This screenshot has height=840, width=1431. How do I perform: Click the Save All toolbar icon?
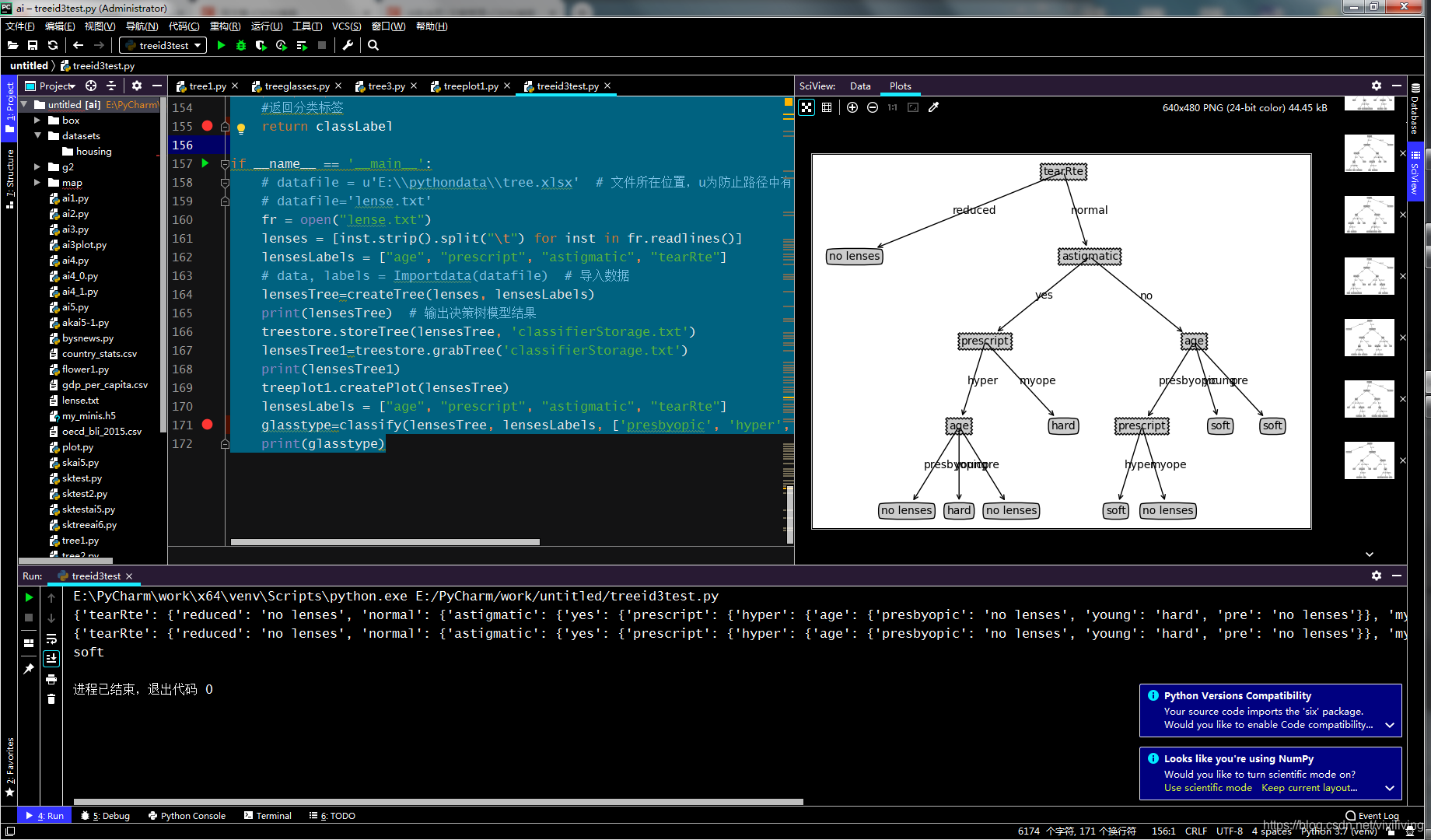pos(33,45)
